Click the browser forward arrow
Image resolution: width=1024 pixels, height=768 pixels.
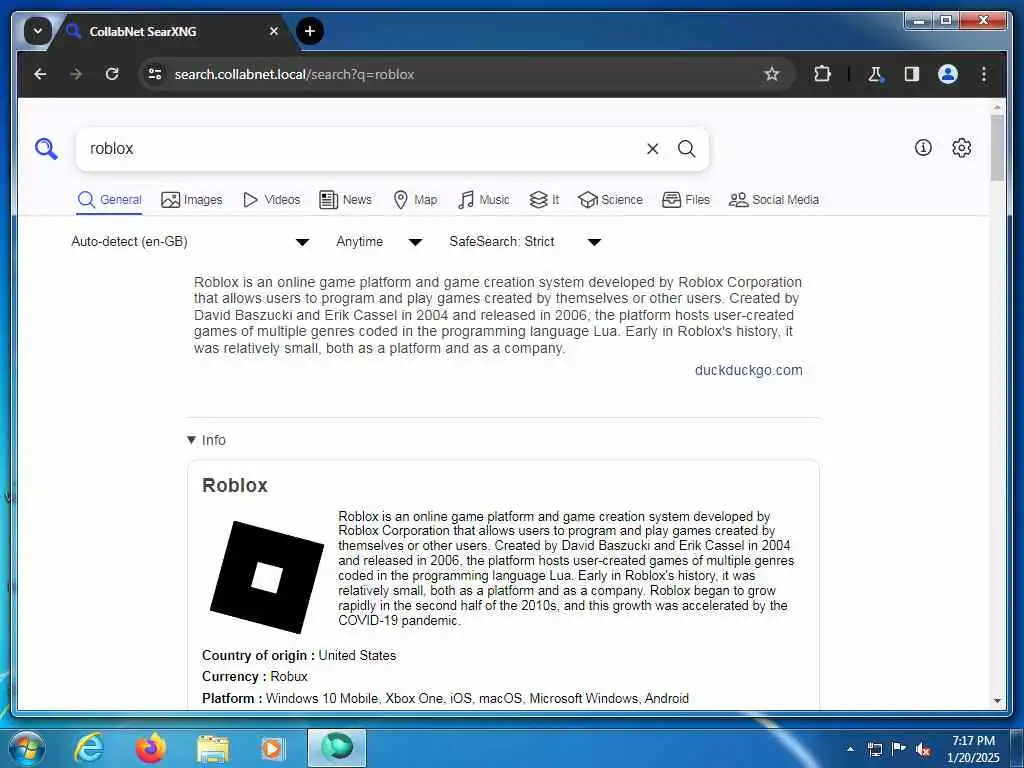click(76, 74)
